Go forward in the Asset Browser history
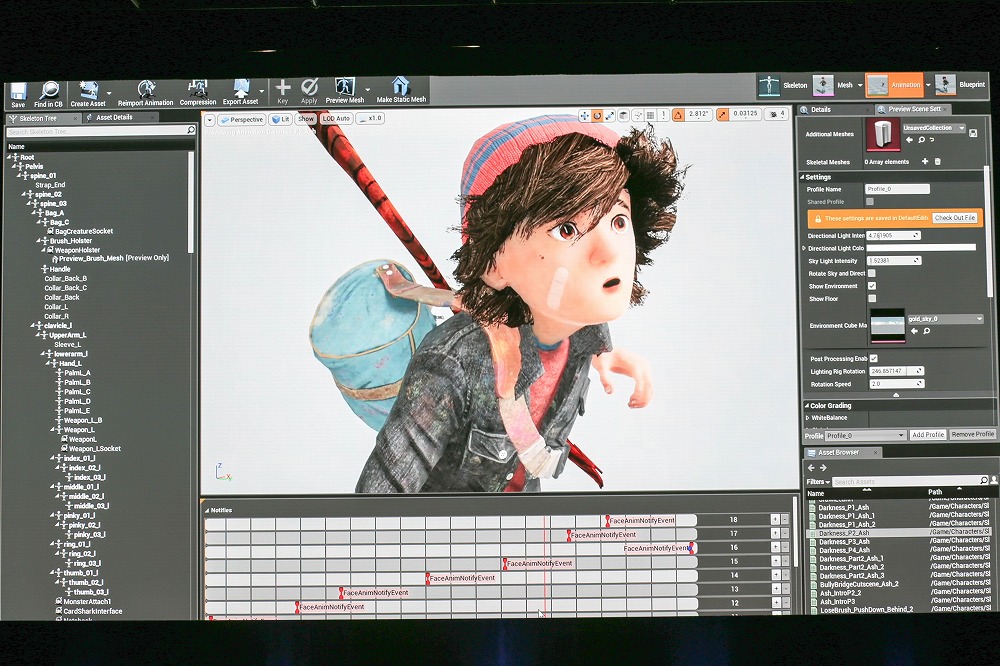This screenshot has height=666, width=1000. coord(823,468)
